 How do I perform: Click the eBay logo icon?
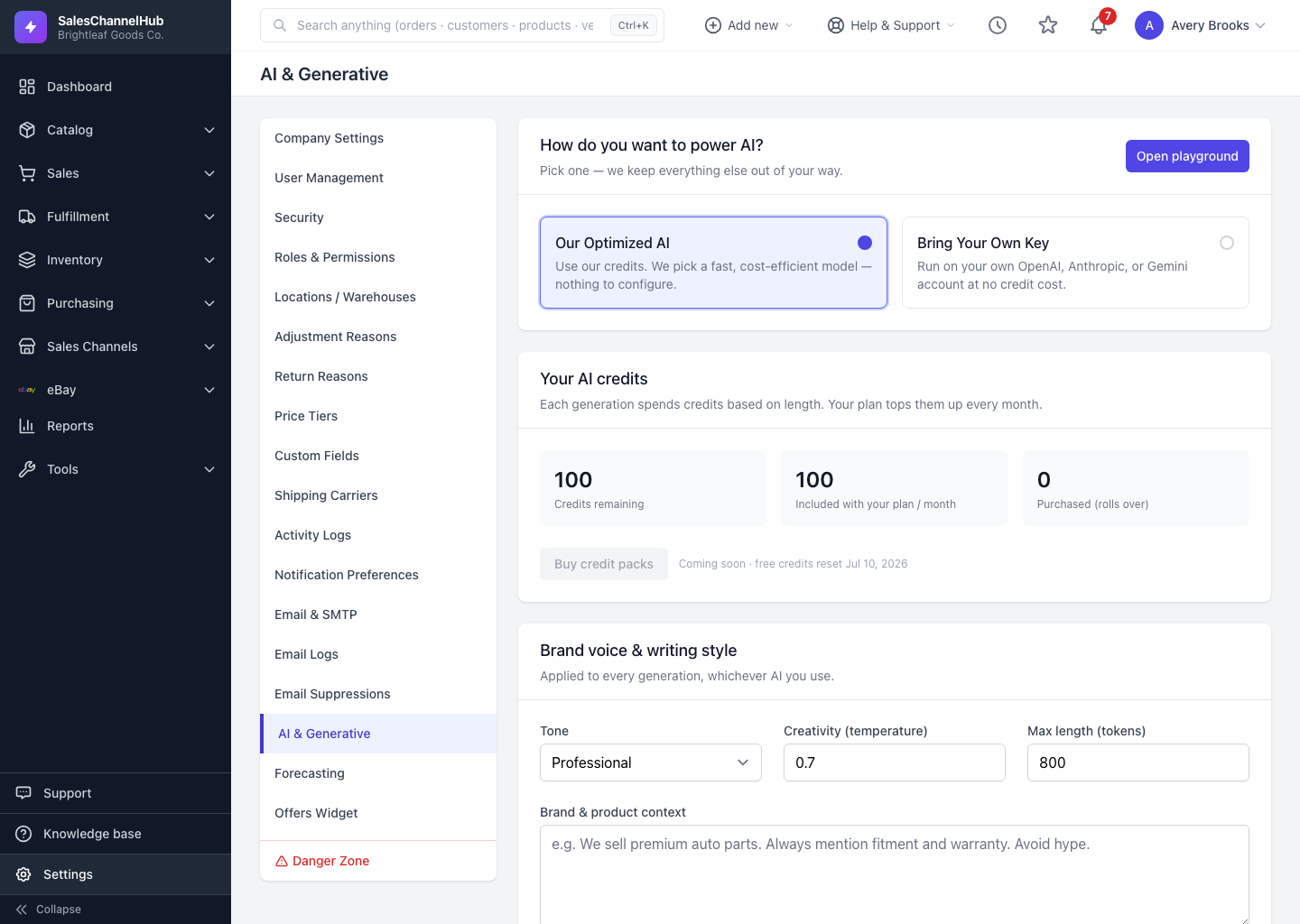(x=27, y=390)
